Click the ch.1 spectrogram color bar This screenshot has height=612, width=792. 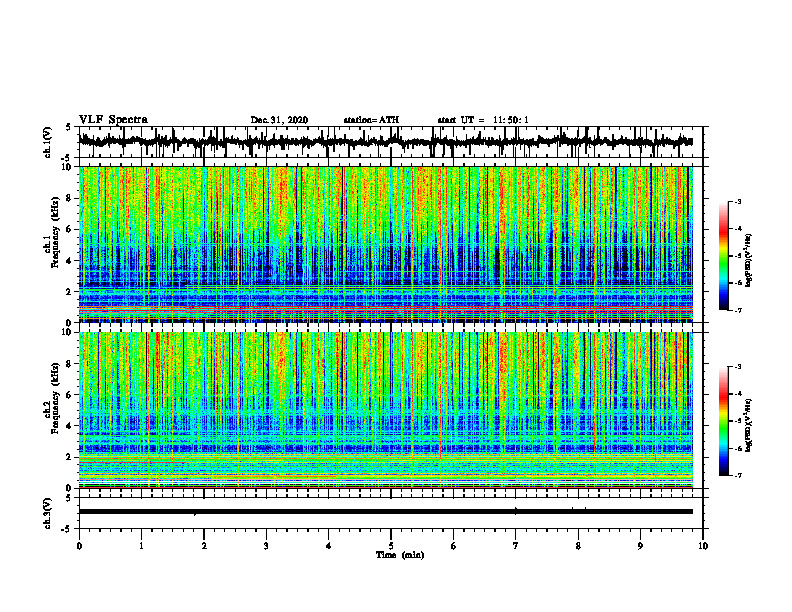(724, 256)
